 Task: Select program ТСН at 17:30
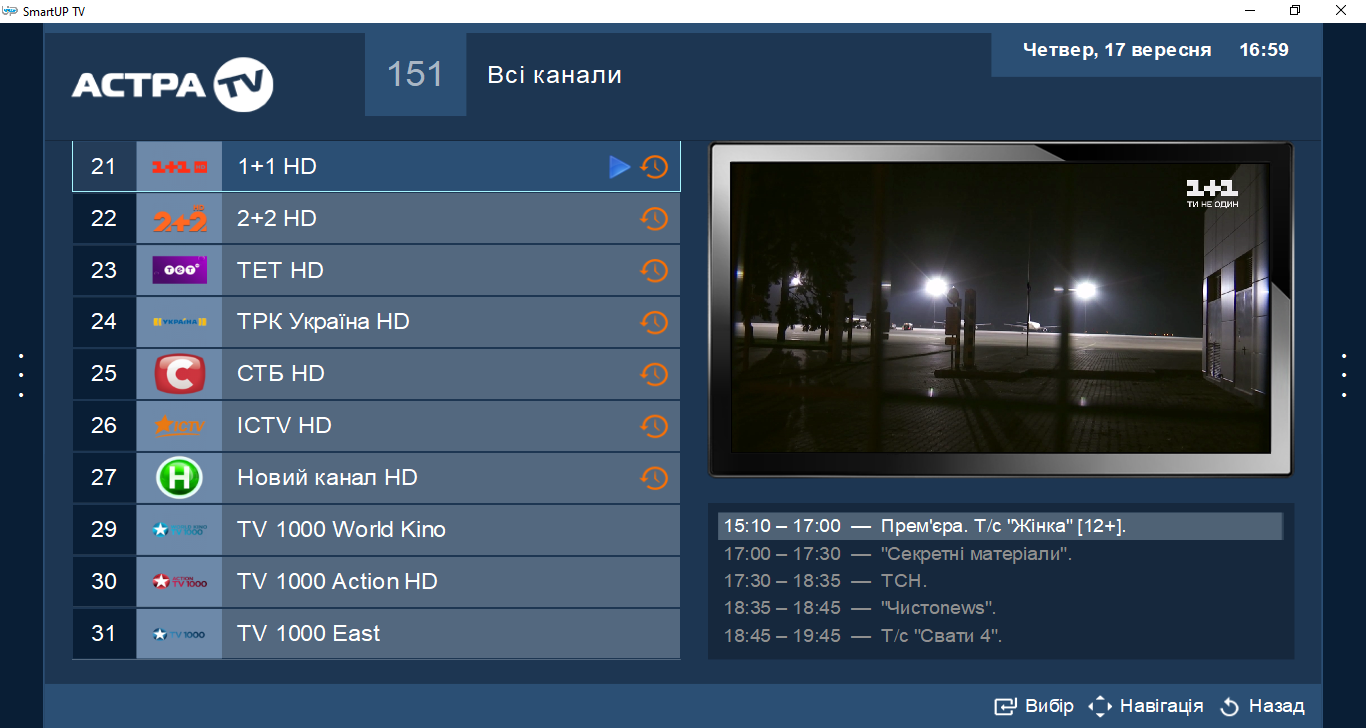(826, 581)
